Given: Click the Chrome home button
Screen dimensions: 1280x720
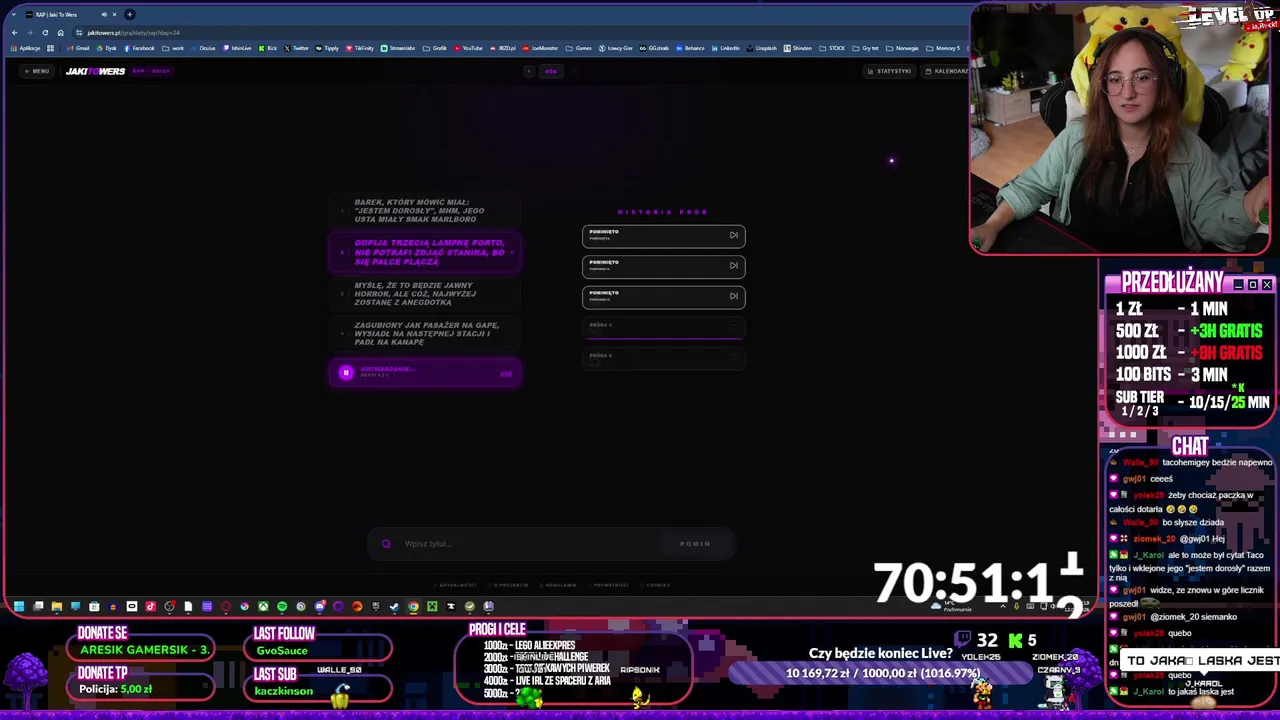Looking at the screenshot, I should (x=60, y=32).
